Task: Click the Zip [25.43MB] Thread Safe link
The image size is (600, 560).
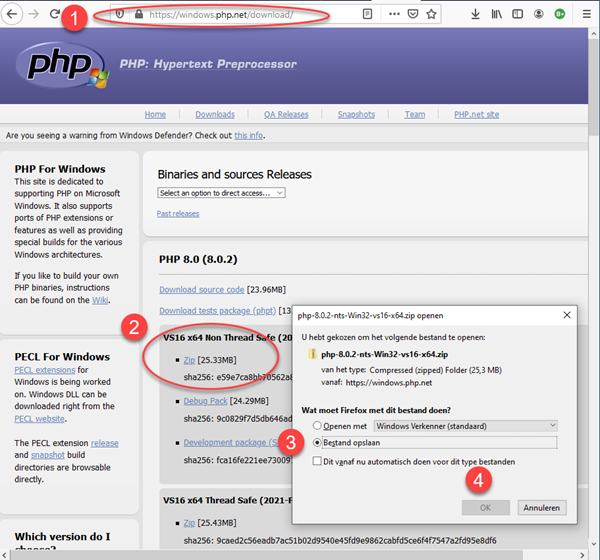Action: coord(189,523)
